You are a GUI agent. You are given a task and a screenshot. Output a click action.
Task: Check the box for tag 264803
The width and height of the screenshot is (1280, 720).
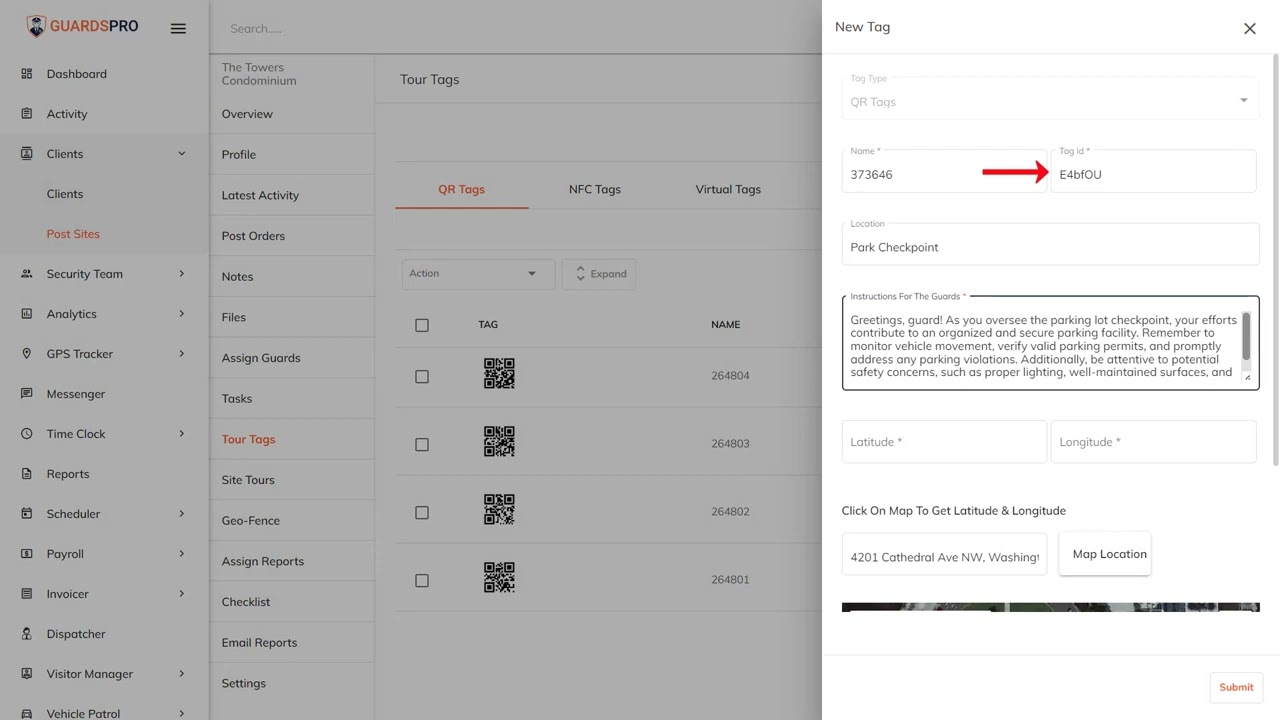click(x=422, y=445)
